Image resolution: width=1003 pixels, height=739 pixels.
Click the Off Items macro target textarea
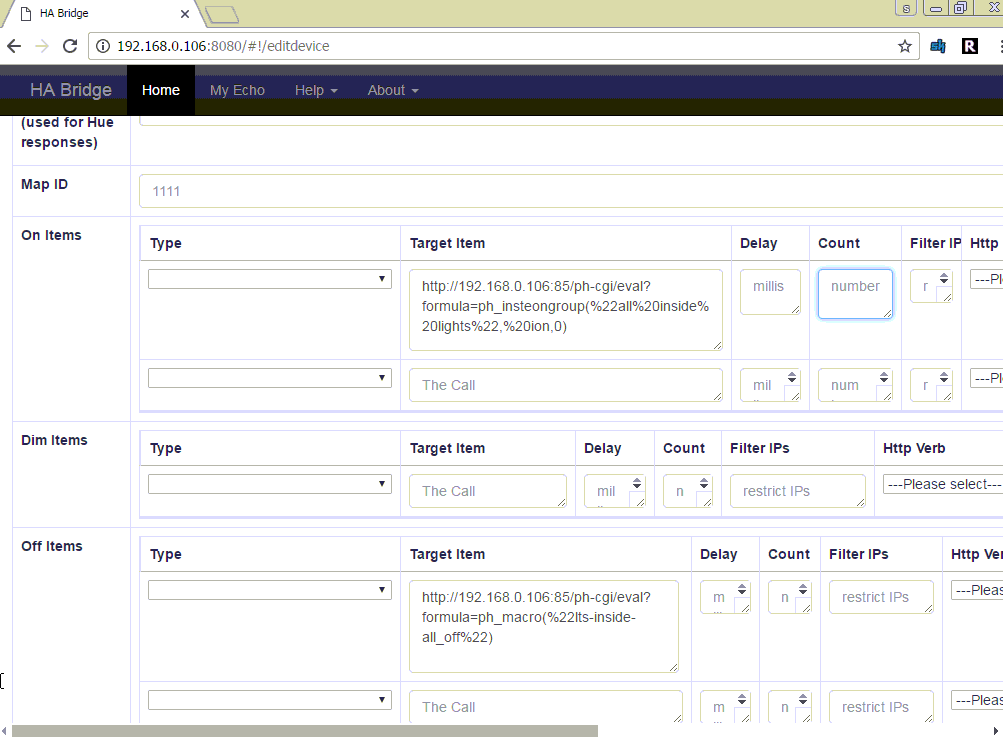544,626
